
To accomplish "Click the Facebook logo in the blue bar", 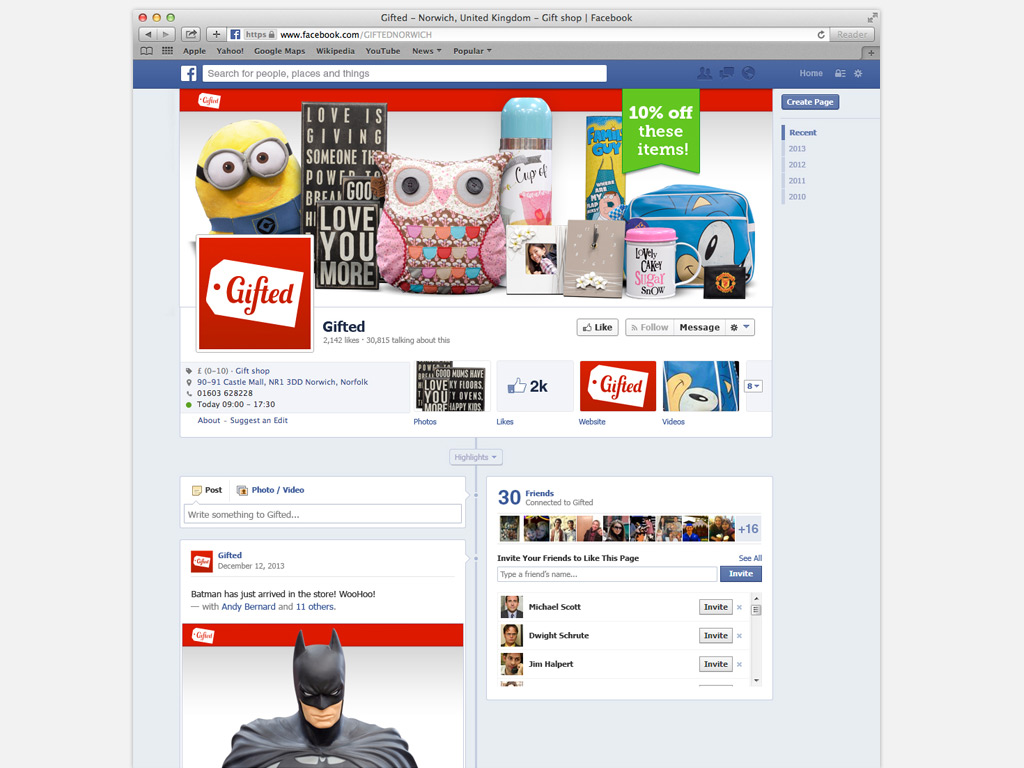I will tap(189, 74).
